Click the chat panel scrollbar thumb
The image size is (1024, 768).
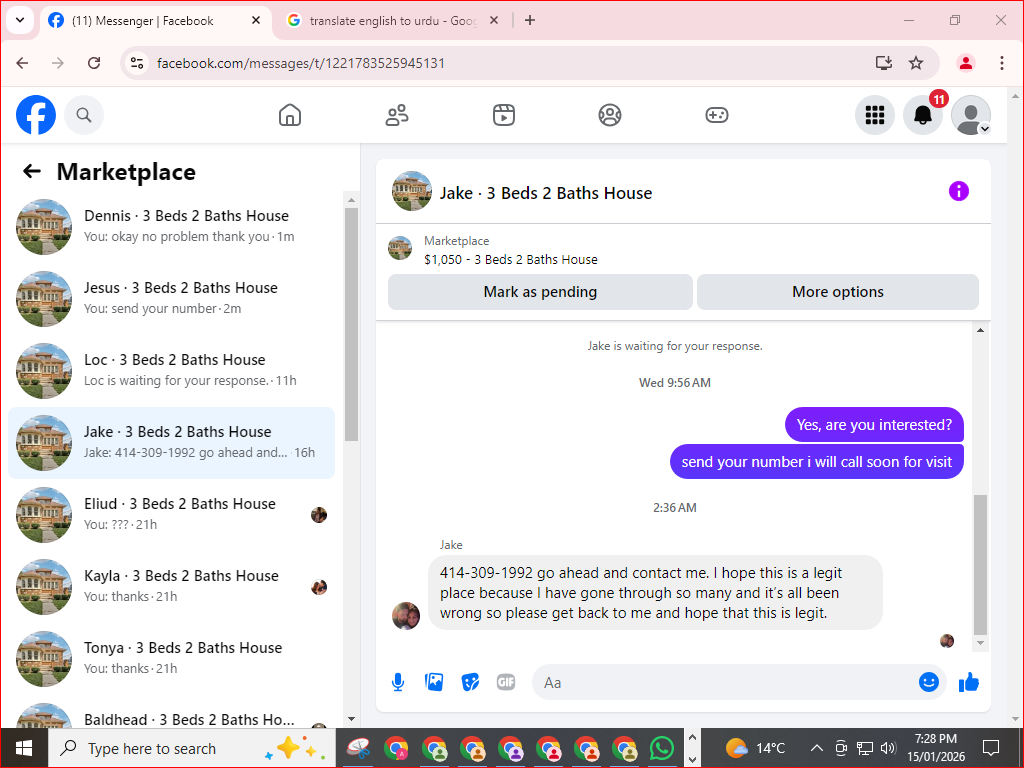(980, 565)
